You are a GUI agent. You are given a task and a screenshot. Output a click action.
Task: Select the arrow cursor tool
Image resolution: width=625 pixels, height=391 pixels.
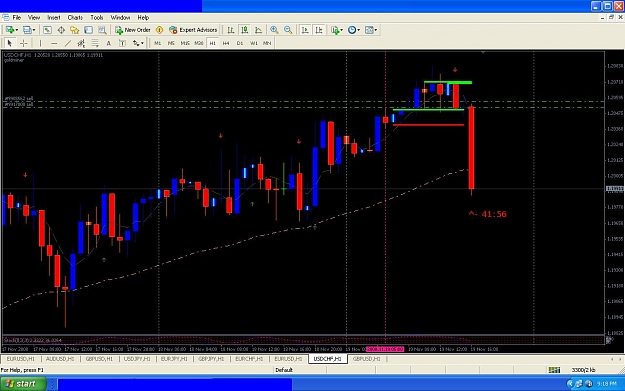(10, 43)
